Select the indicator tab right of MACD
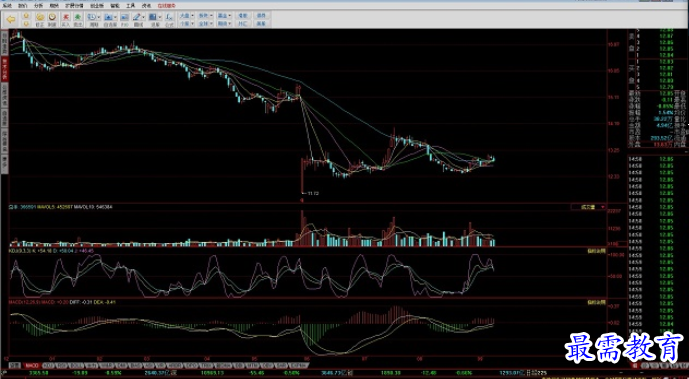This screenshot has height=379, width=689. [x=48, y=365]
